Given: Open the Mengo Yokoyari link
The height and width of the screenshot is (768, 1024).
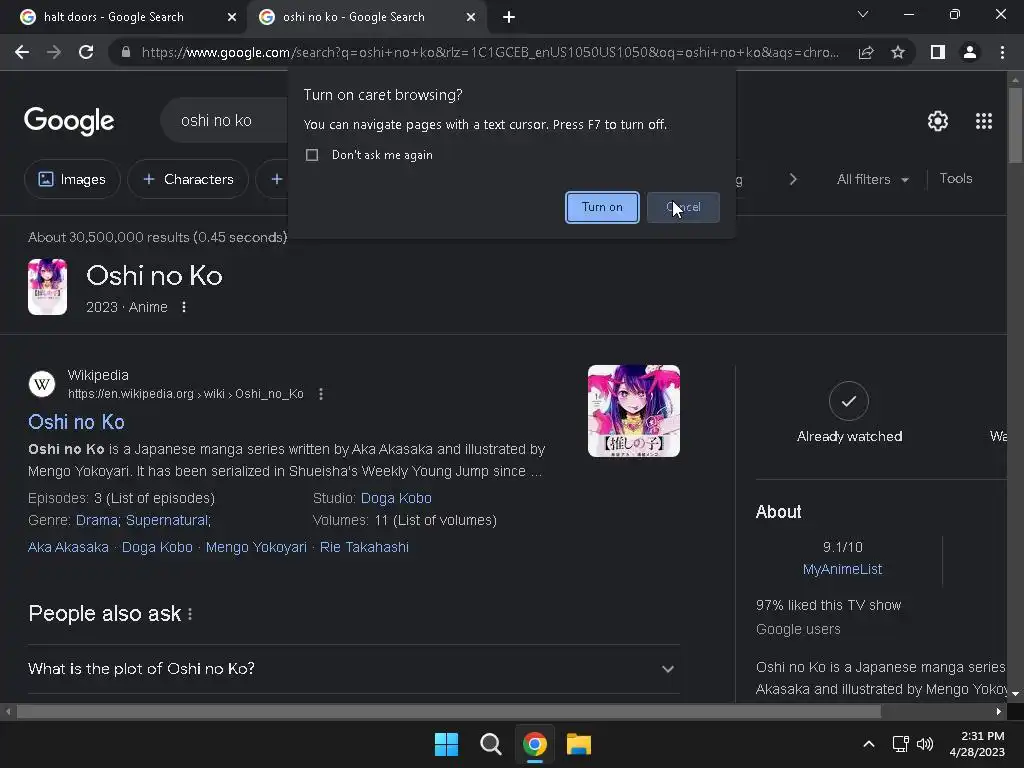Looking at the screenshot, I should pyautogui.click(x=256, y=547).
